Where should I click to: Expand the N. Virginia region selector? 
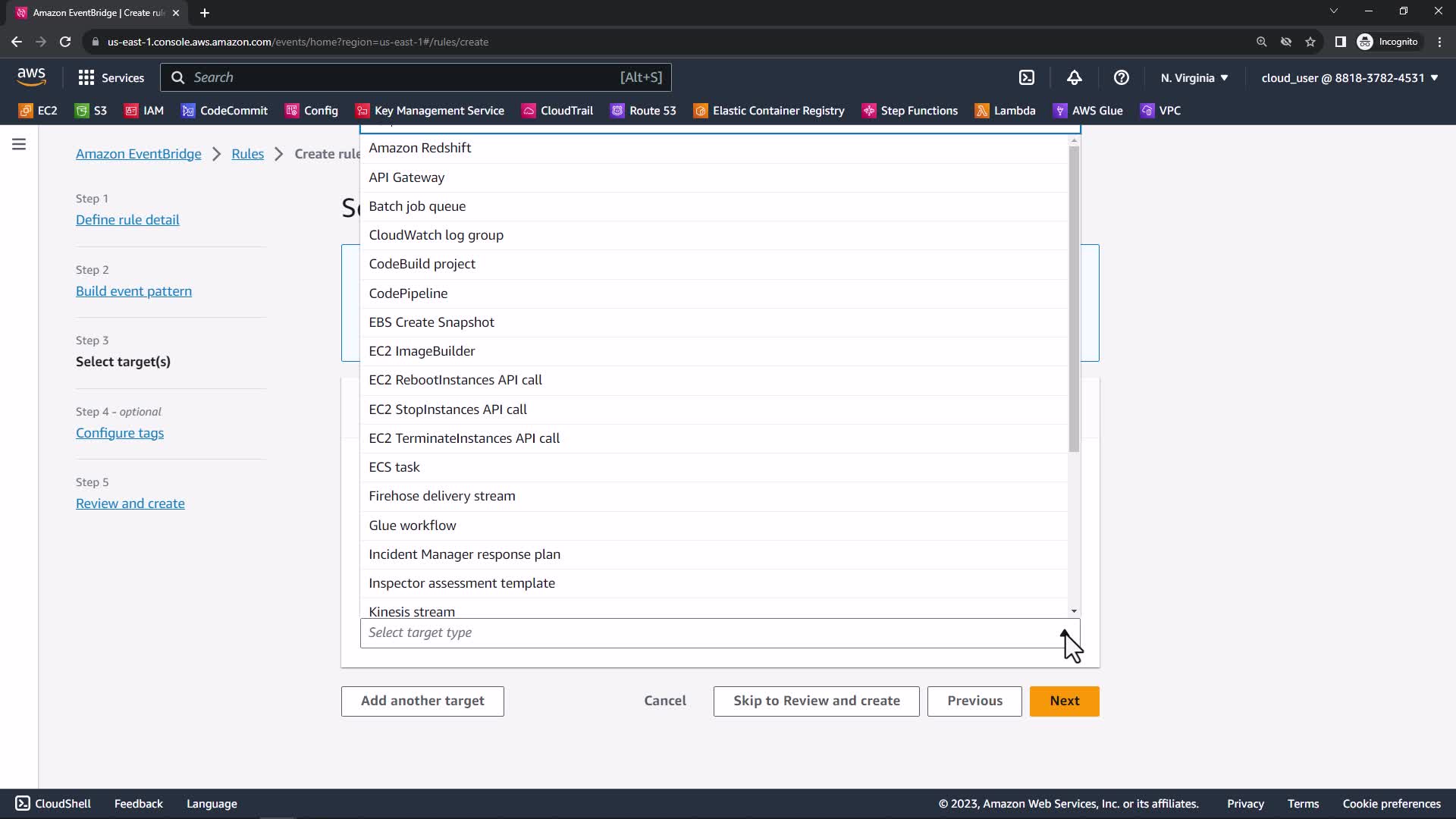tap(1194, 77)
